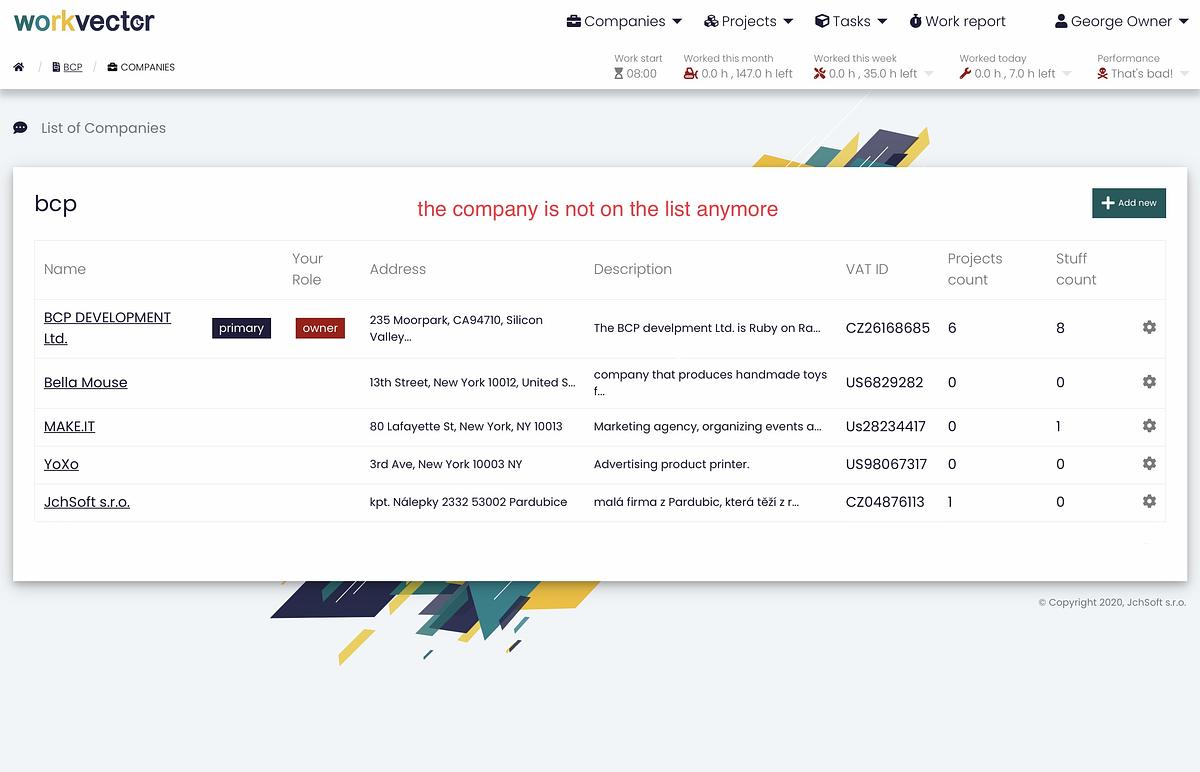Viewport: 1200px width, 772px height.
Task: Expand the Companies dropdown menu
Action: (624, 21)
